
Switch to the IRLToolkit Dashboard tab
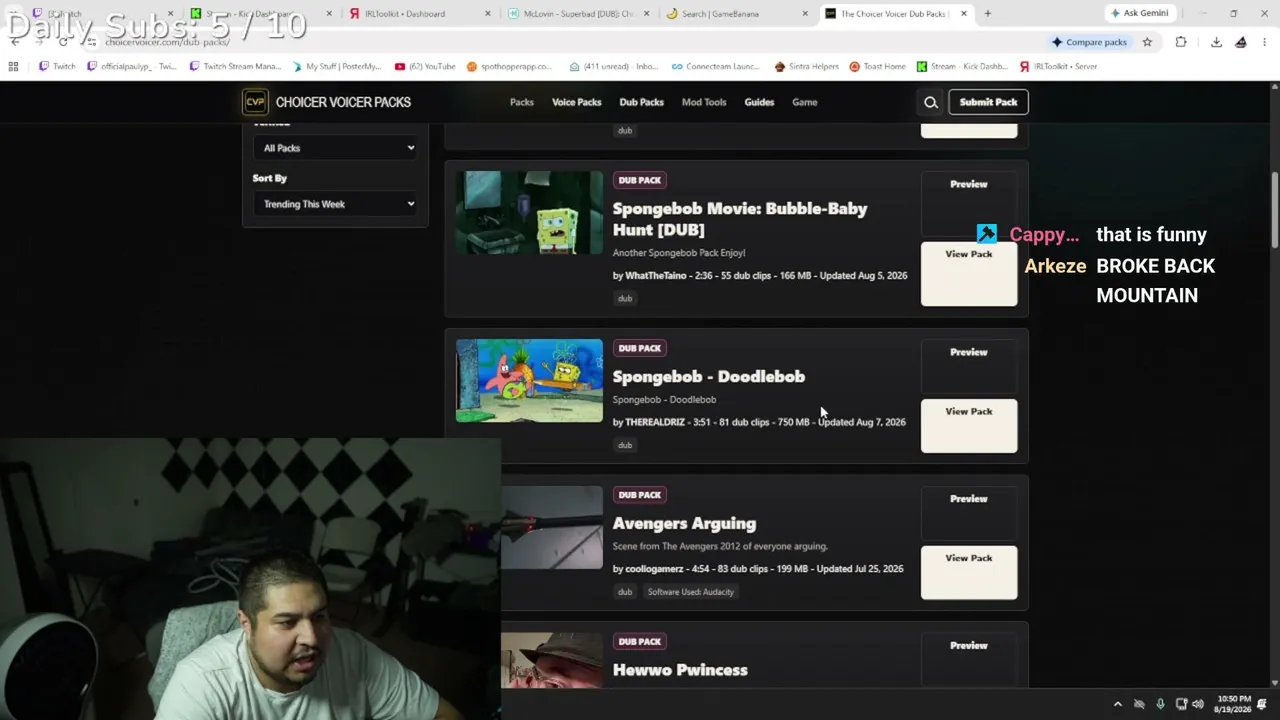420,14
